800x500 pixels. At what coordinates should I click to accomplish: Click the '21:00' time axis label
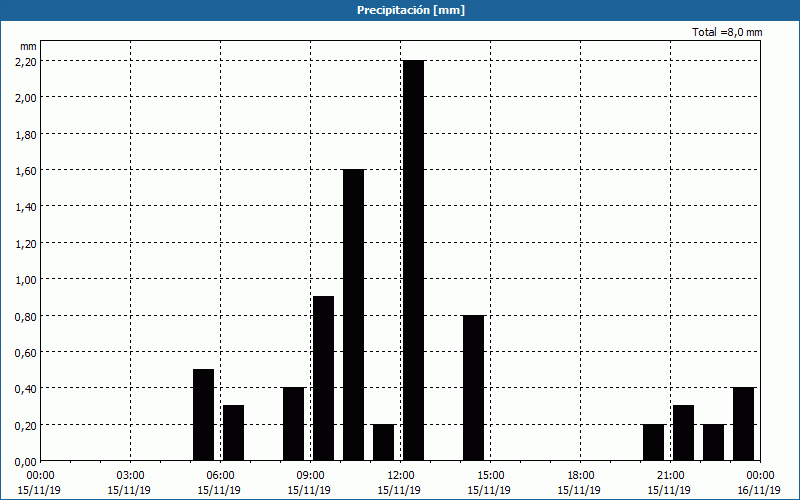(670, 476)
